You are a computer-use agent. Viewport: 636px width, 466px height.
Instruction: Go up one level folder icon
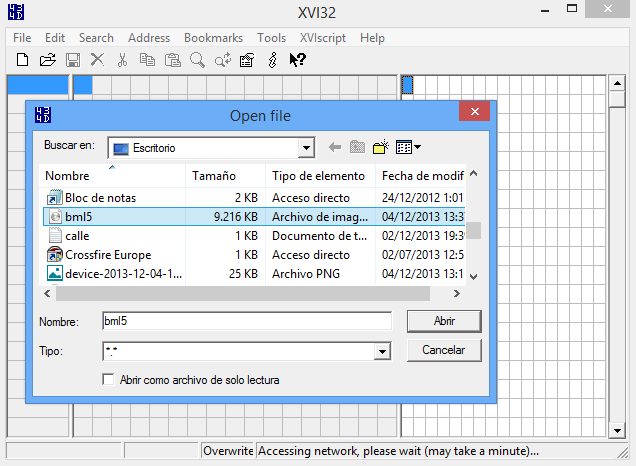coord(357,148)
